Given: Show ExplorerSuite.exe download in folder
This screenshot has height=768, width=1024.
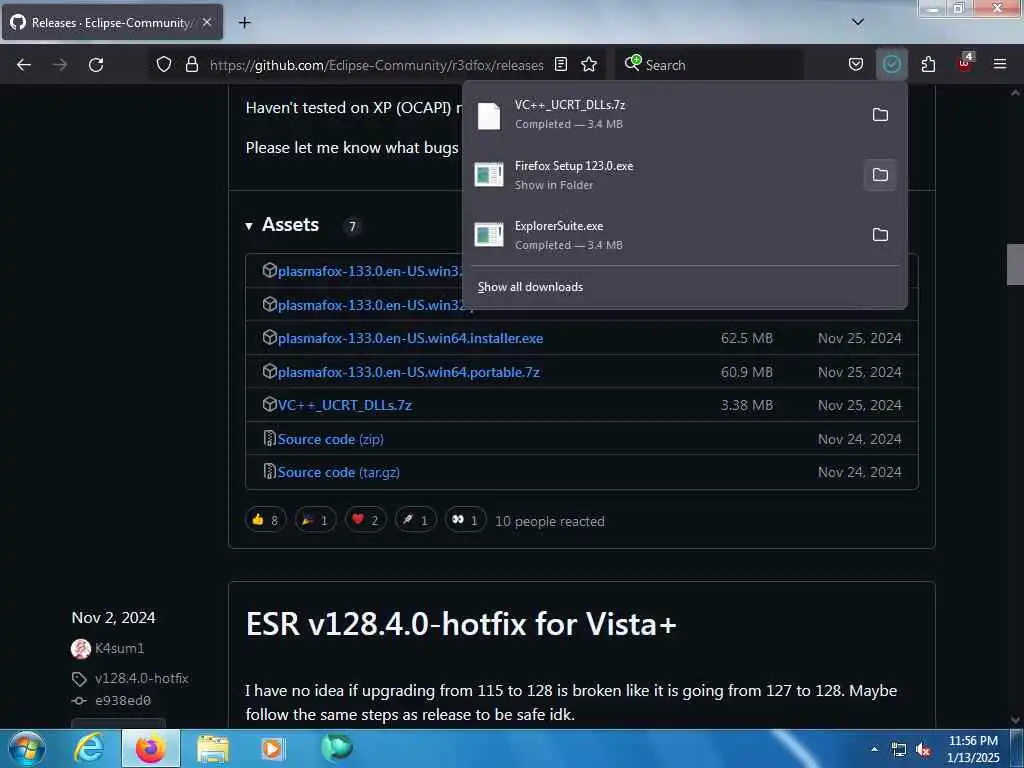Looking at the screenshot, I should 880,234.
